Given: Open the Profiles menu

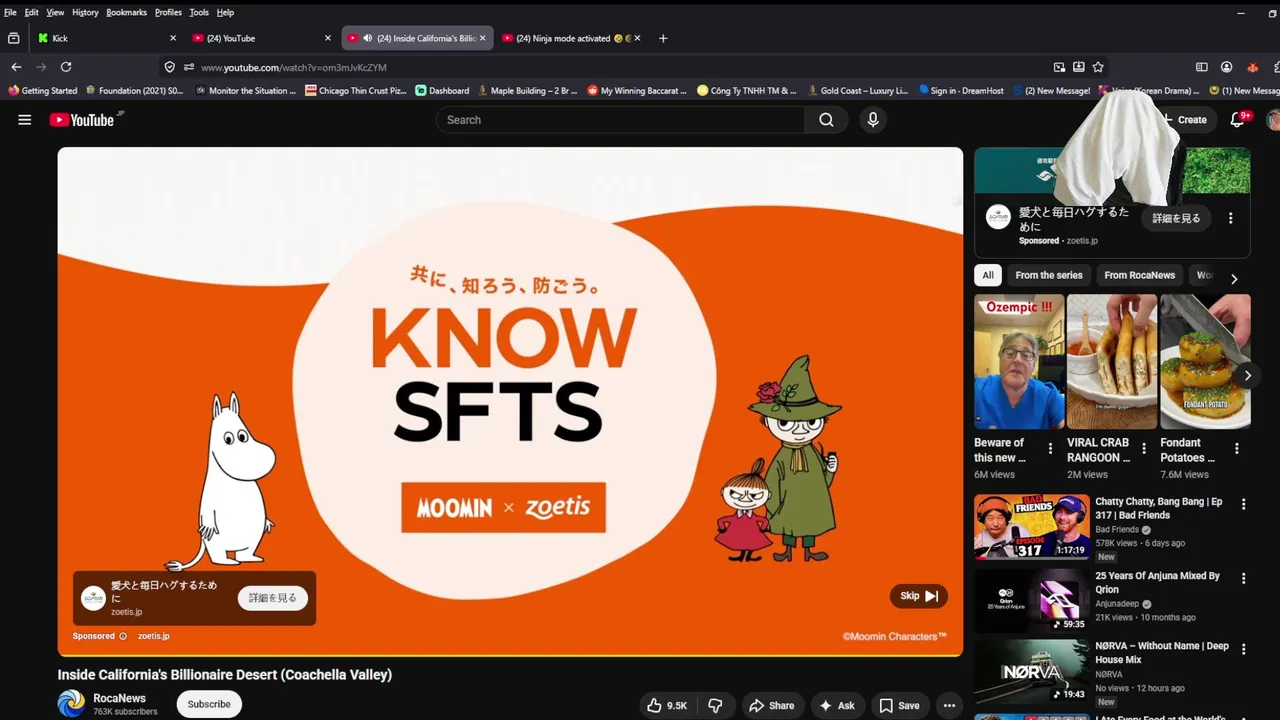Looking at the screenshot, I should (x=168, y=12).
